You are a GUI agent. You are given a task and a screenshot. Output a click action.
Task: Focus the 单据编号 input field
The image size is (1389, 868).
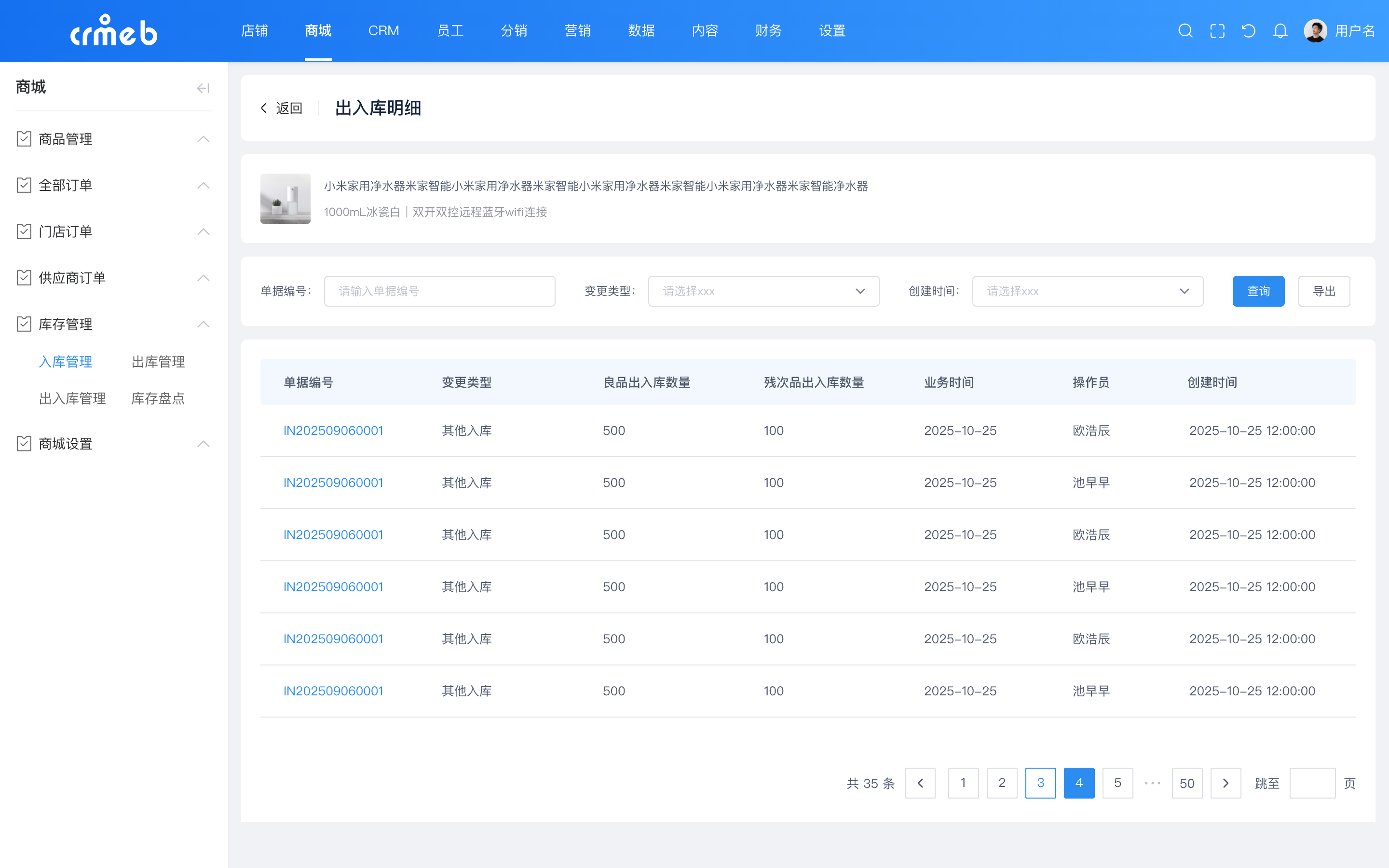click(x=439, y=291)
